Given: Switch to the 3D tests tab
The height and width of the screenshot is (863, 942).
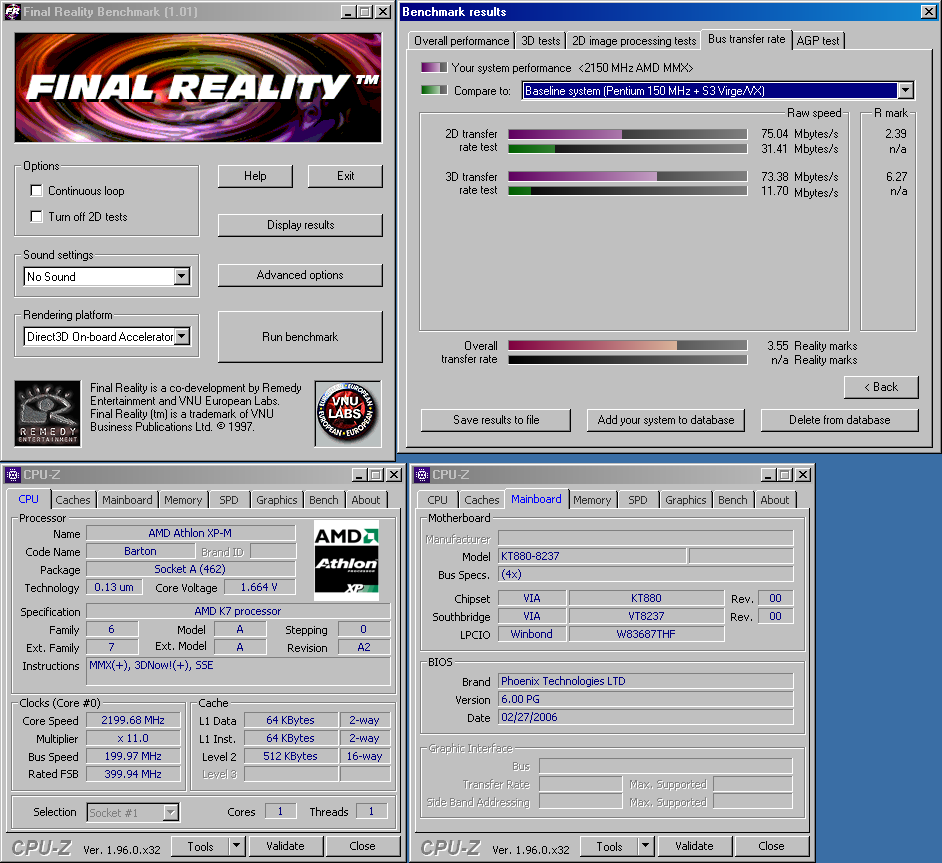Looking at the screenshot, I should 541,41.
